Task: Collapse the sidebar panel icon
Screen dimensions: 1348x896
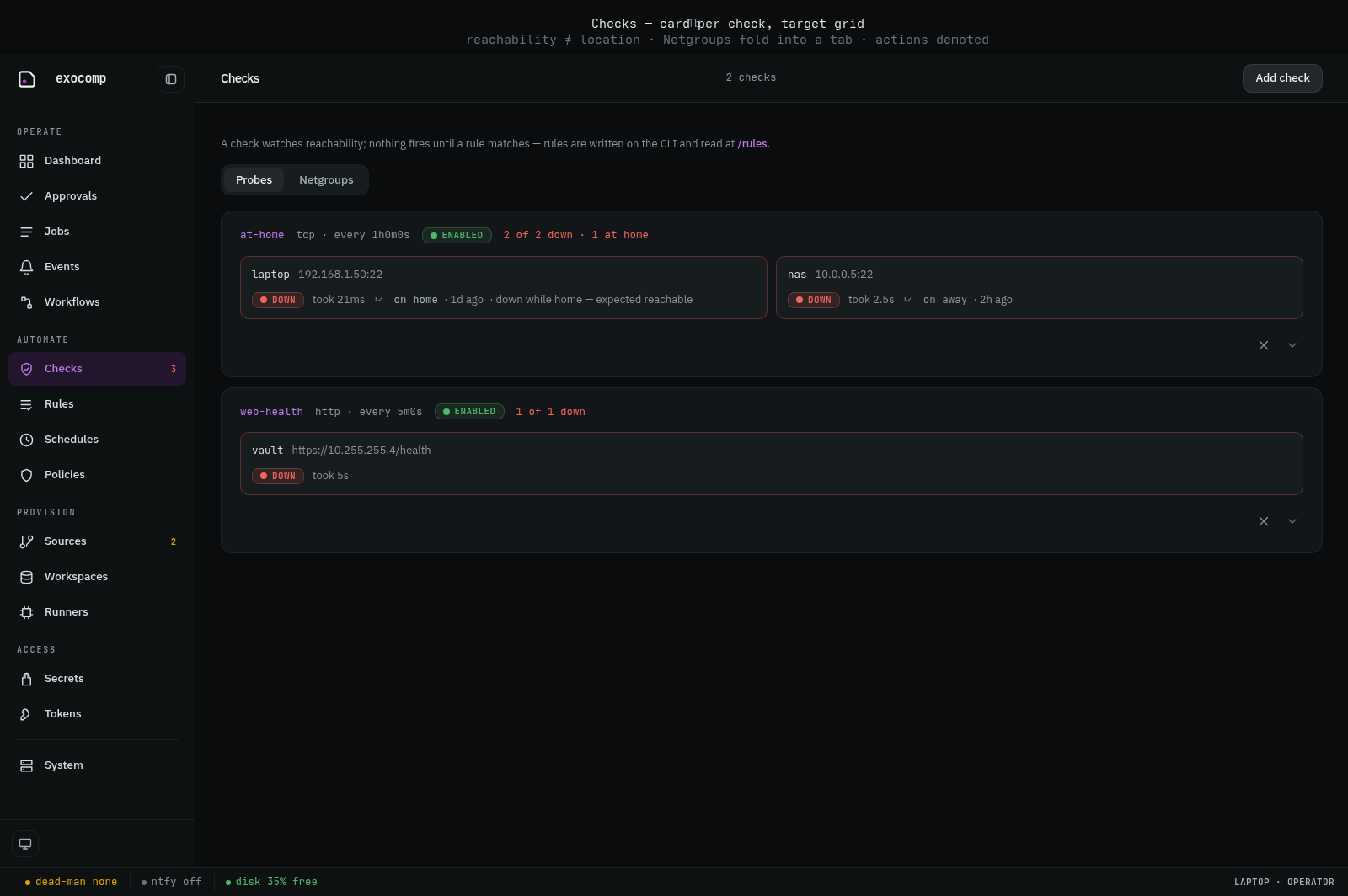Action: pyautogui.click(x=171, y=79)
